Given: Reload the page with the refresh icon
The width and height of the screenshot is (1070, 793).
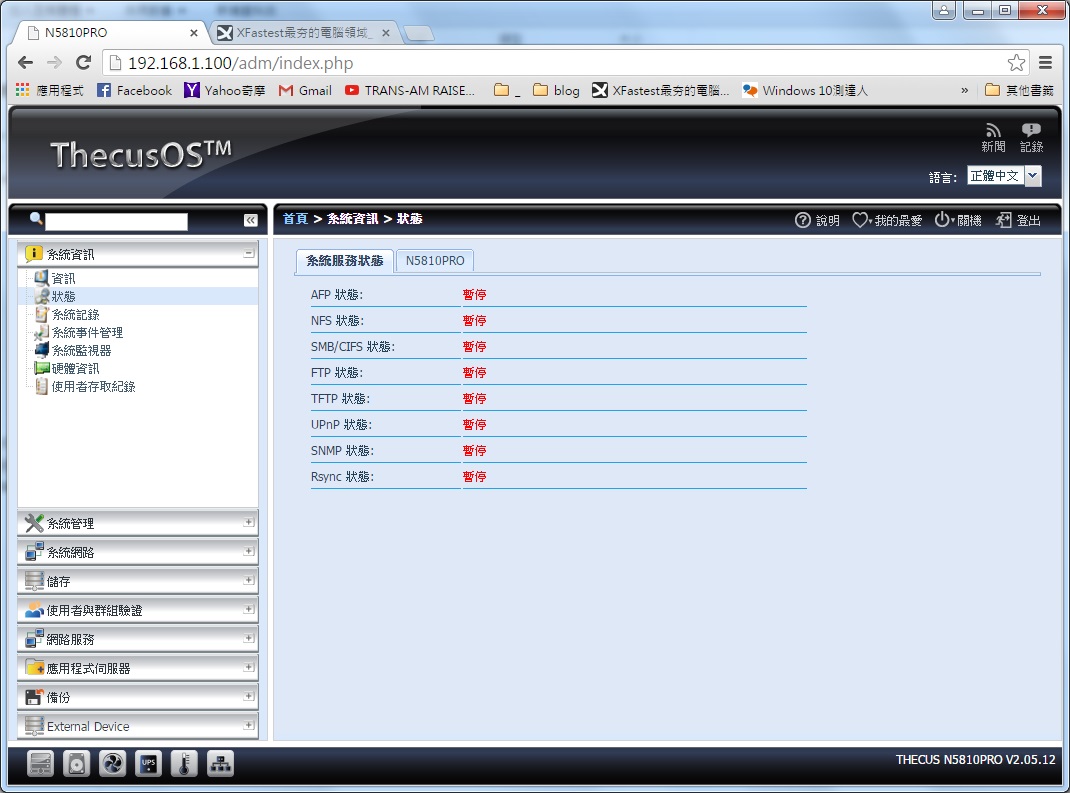Looking at the screenshot, I should coord(83,63).
